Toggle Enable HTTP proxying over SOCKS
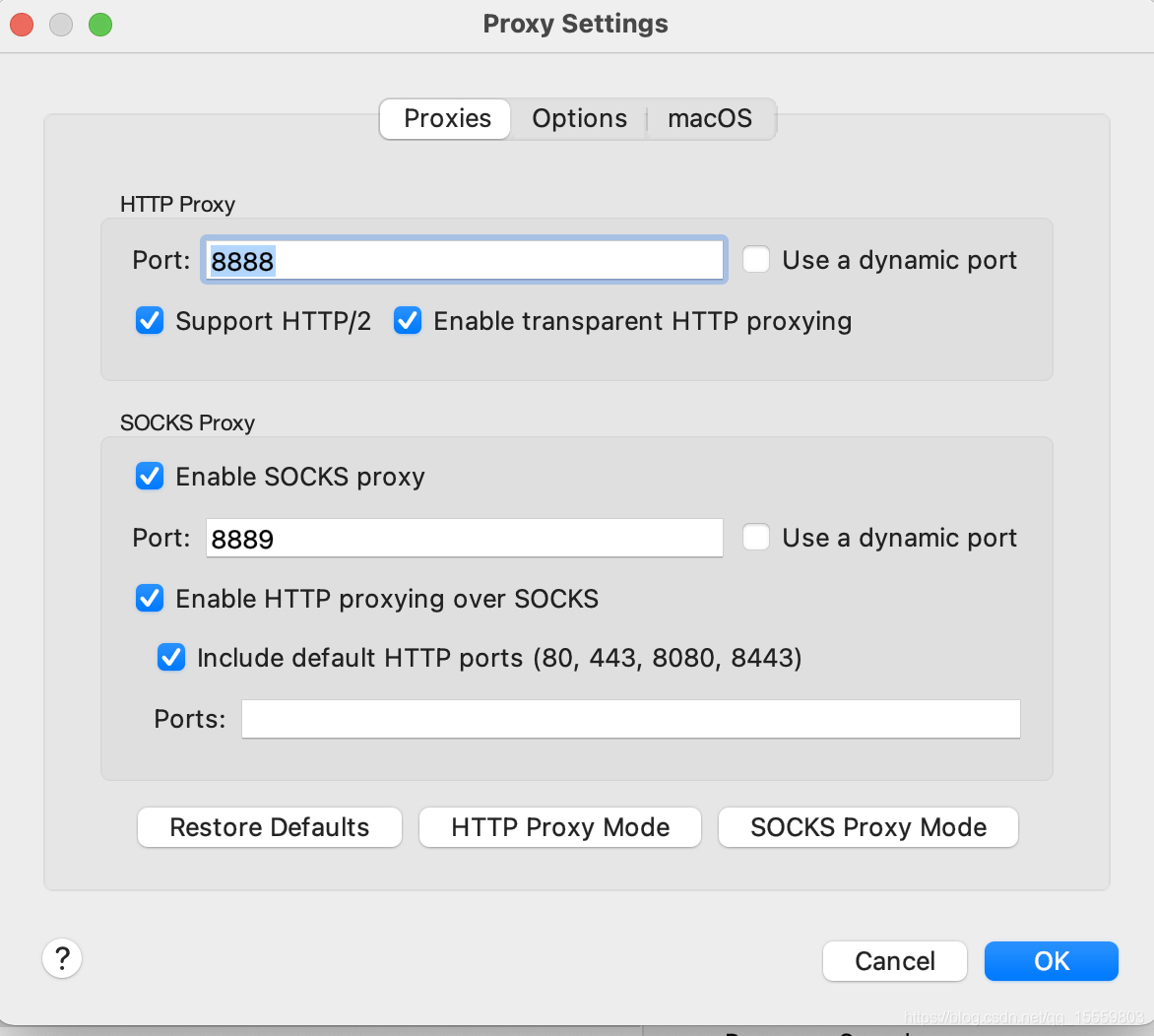This screenshot has height=1036, width=1154. pos(150,599)
